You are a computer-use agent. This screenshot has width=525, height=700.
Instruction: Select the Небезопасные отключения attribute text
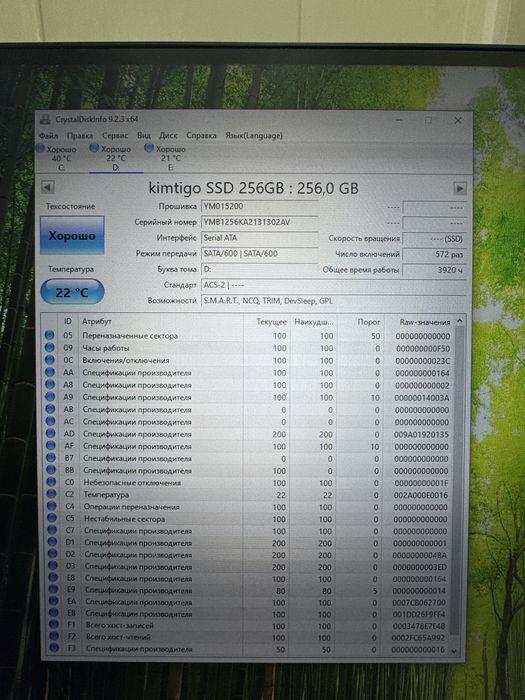point(132,483)
